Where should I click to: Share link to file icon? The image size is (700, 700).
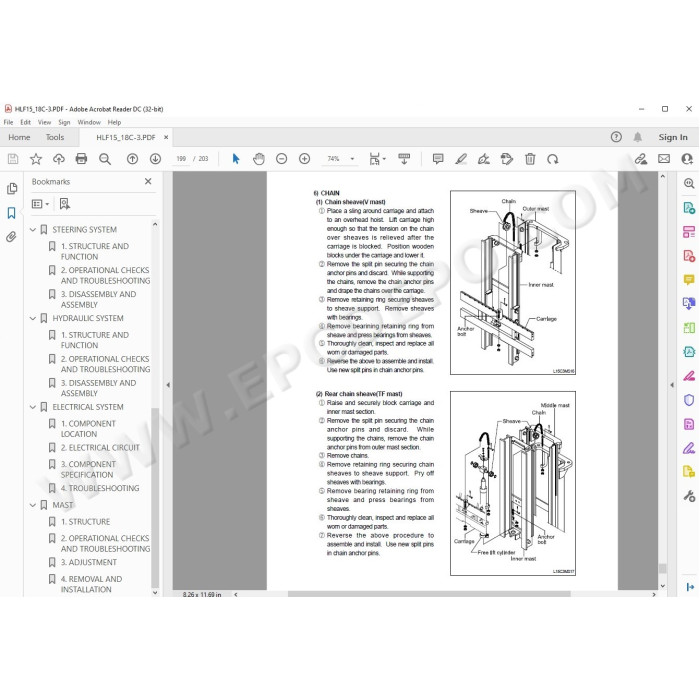(x=641, y=159)
